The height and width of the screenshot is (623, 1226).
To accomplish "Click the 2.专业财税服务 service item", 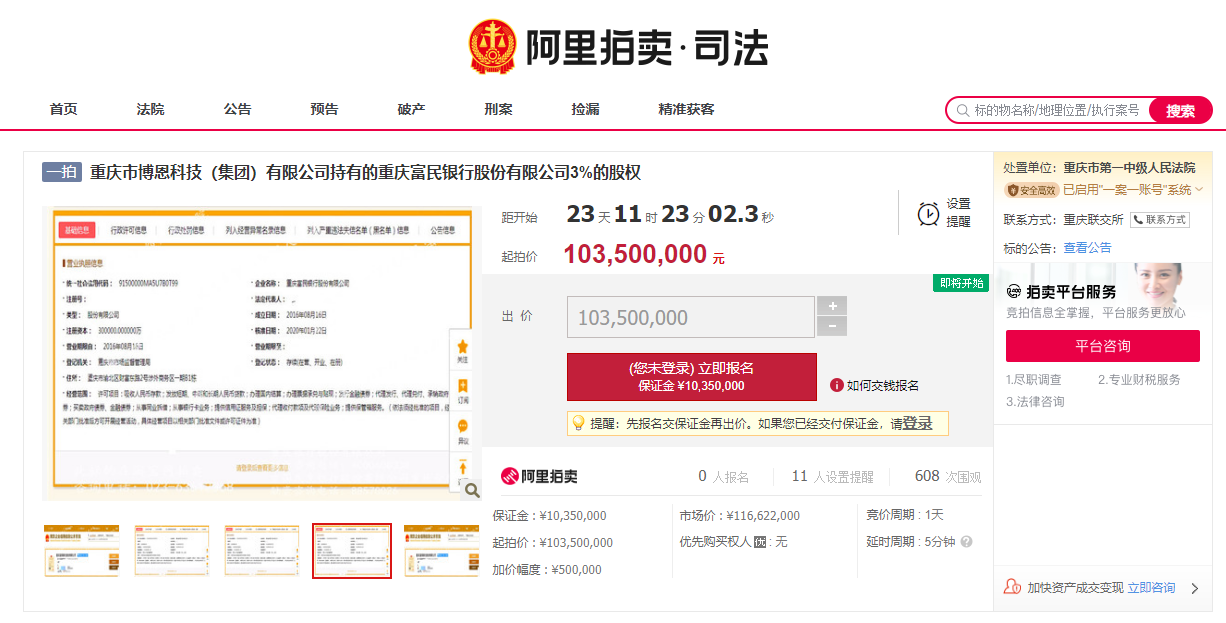I will tap(1139, 380).
